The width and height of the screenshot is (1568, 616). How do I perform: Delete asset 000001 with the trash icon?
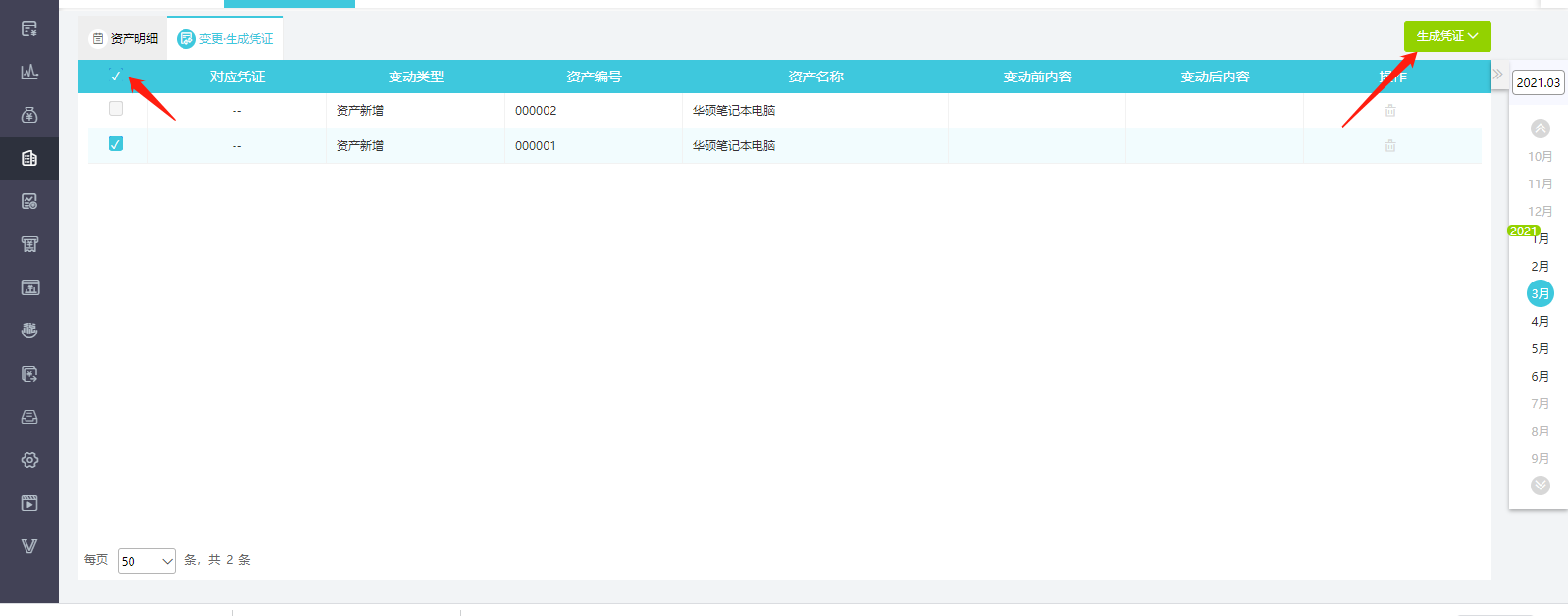coord(1390,146)
